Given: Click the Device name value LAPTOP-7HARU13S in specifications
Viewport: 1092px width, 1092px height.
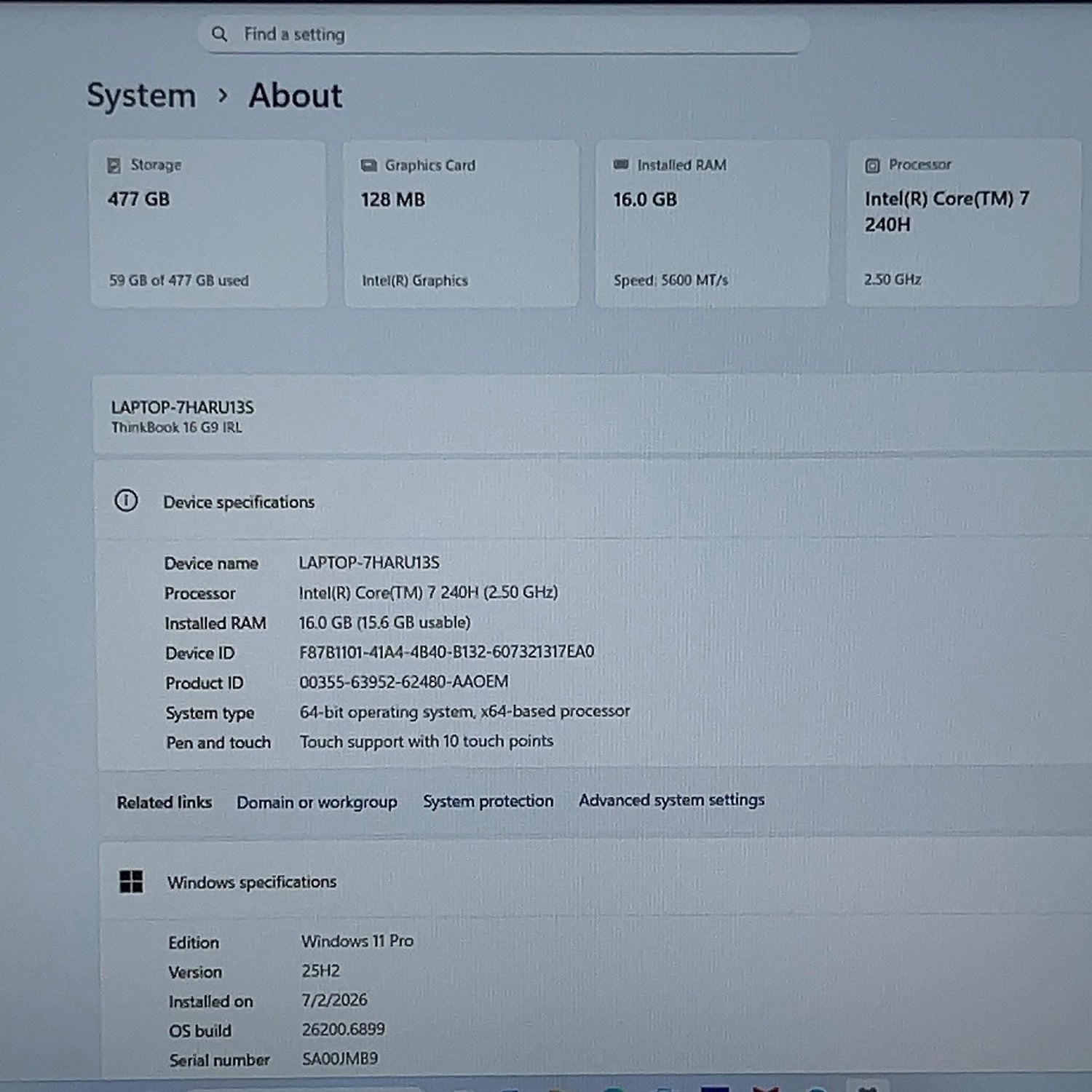Looking at the screenshot, I should point(369,563).
